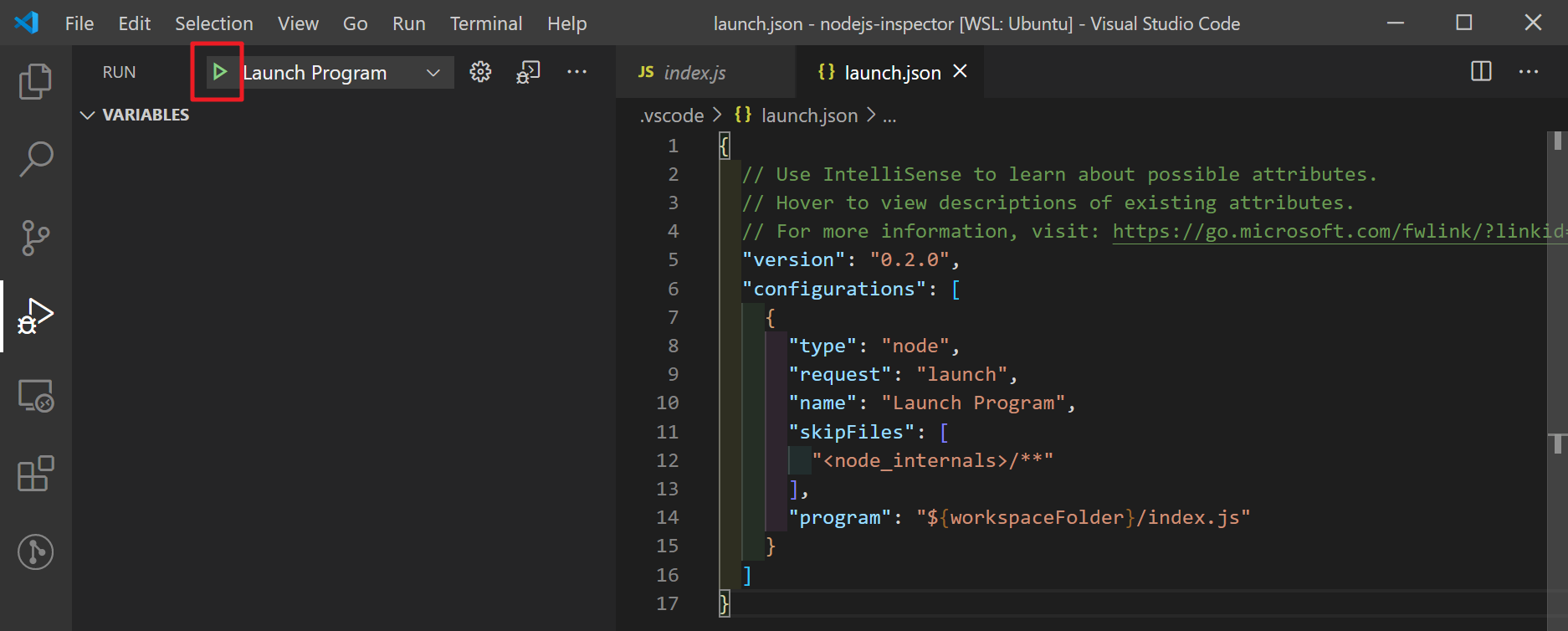
Task: Click the "configurations" key on line 6
Action: click(834, 289)
